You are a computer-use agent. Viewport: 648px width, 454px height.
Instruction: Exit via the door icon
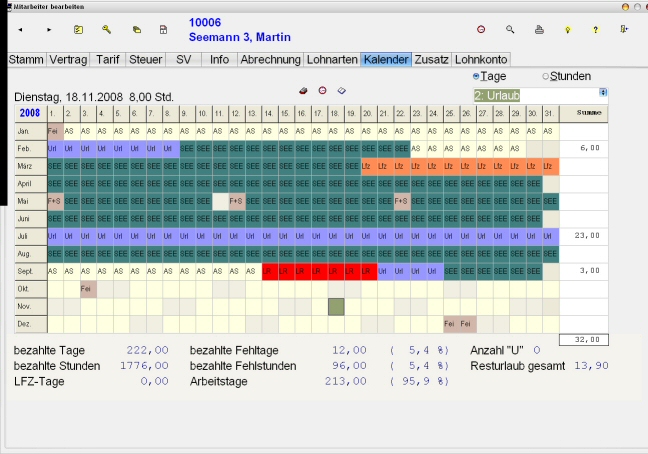click(624, 29)
